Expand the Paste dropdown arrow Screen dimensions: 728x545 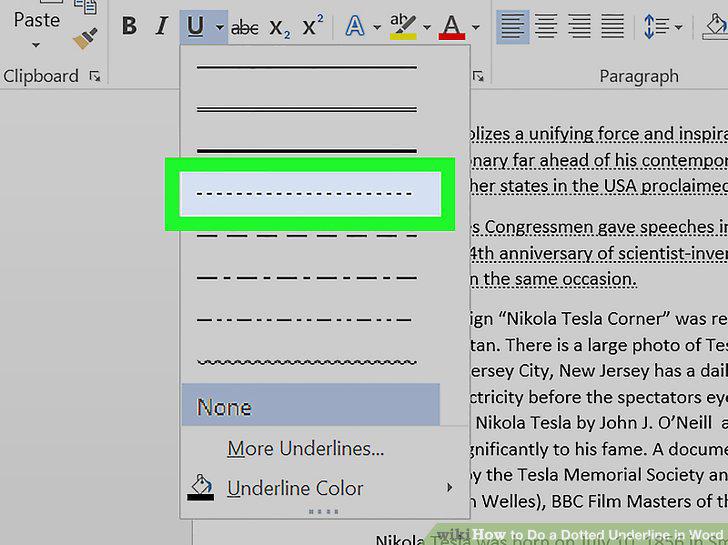[36, 45]
